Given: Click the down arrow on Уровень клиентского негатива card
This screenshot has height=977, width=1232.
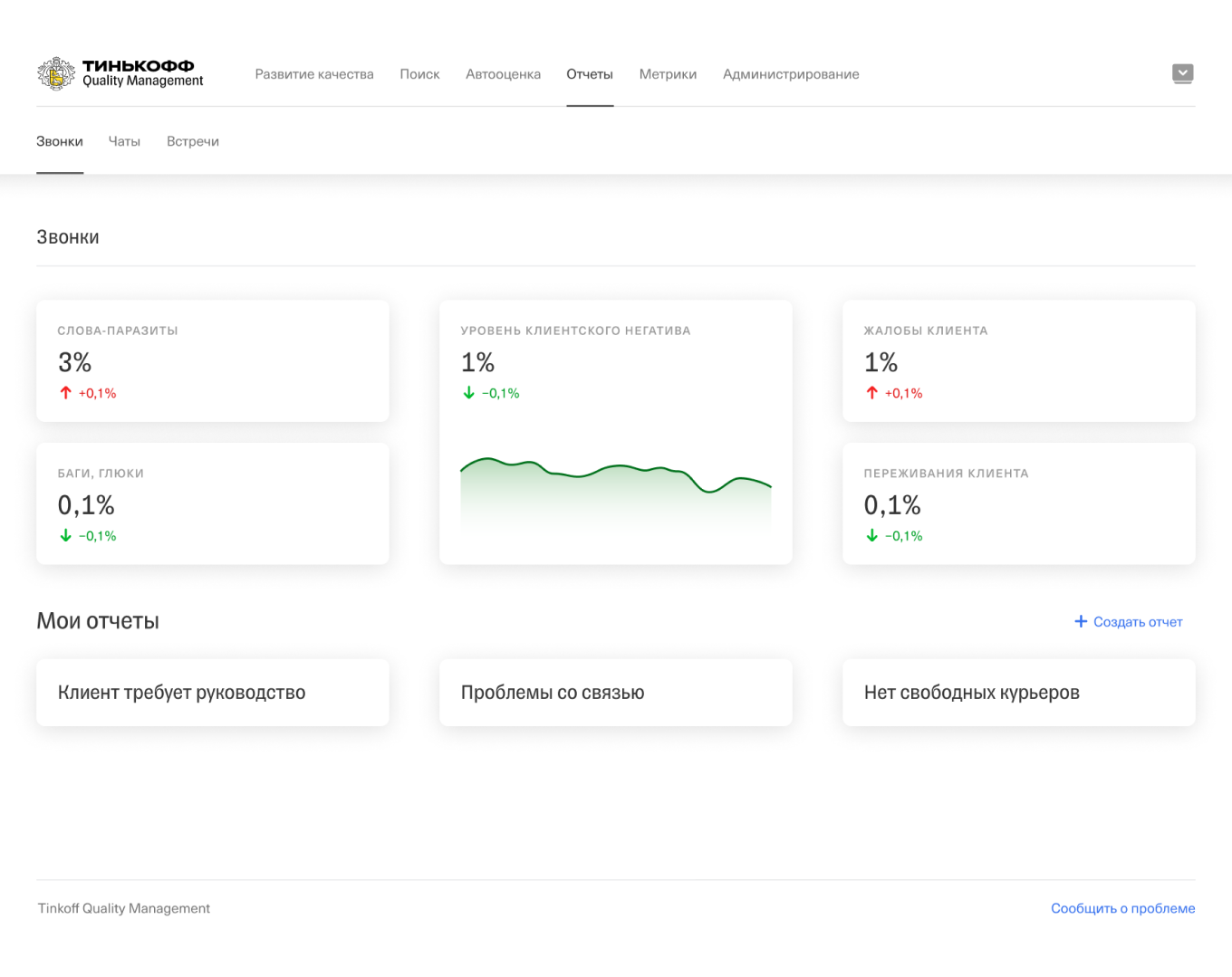Looking at the screenshot, I should [x=468, y=393].
